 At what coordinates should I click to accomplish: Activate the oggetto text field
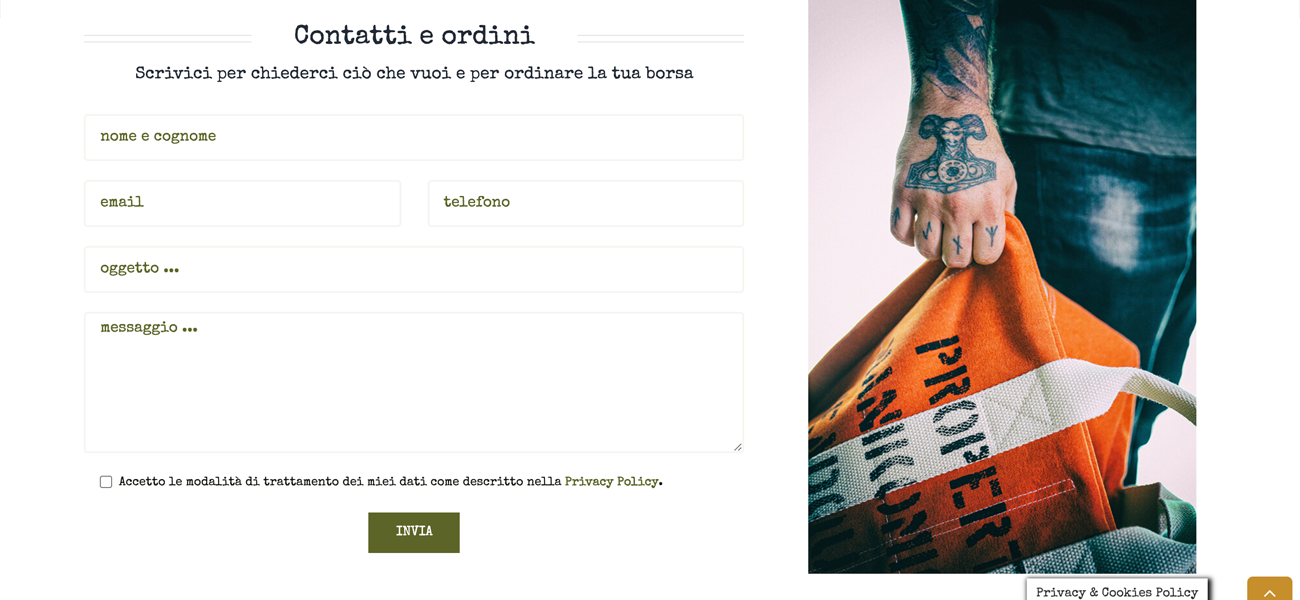tap(414, 269)
